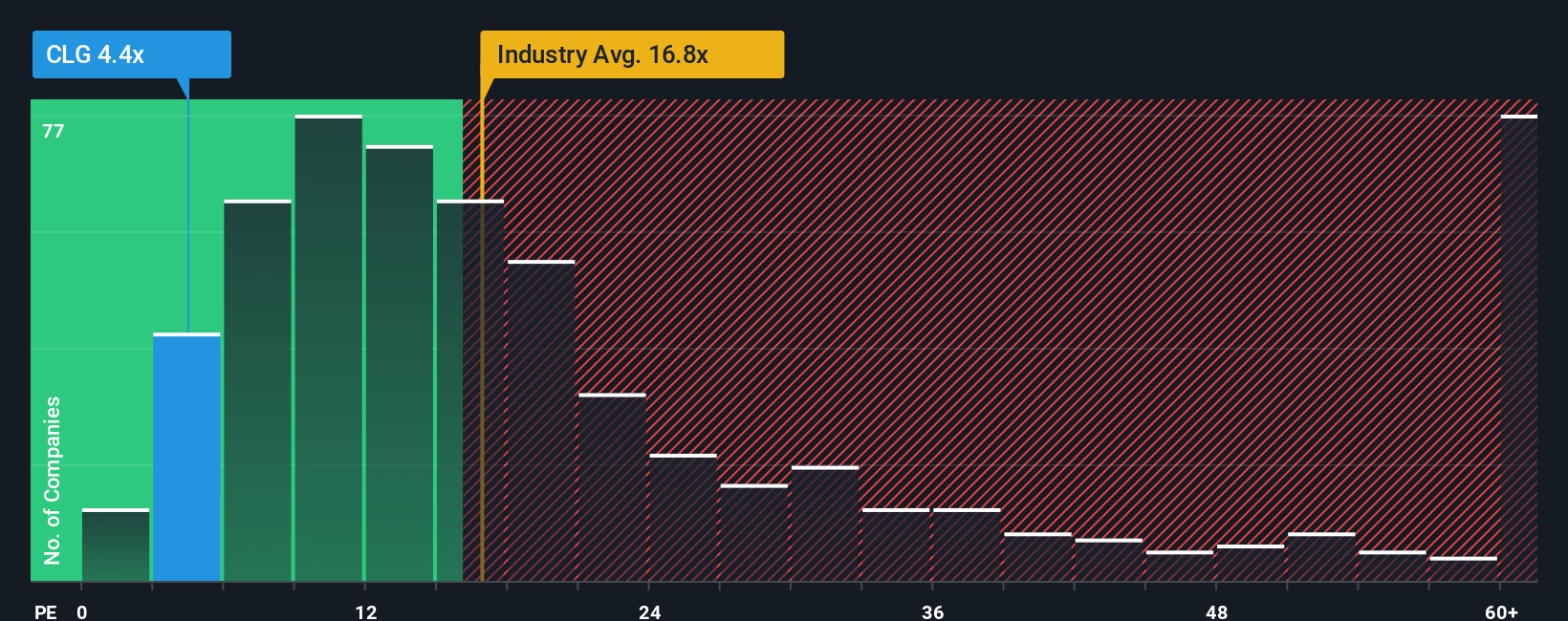Click the 60+ bar at far right

[1519, 348]
